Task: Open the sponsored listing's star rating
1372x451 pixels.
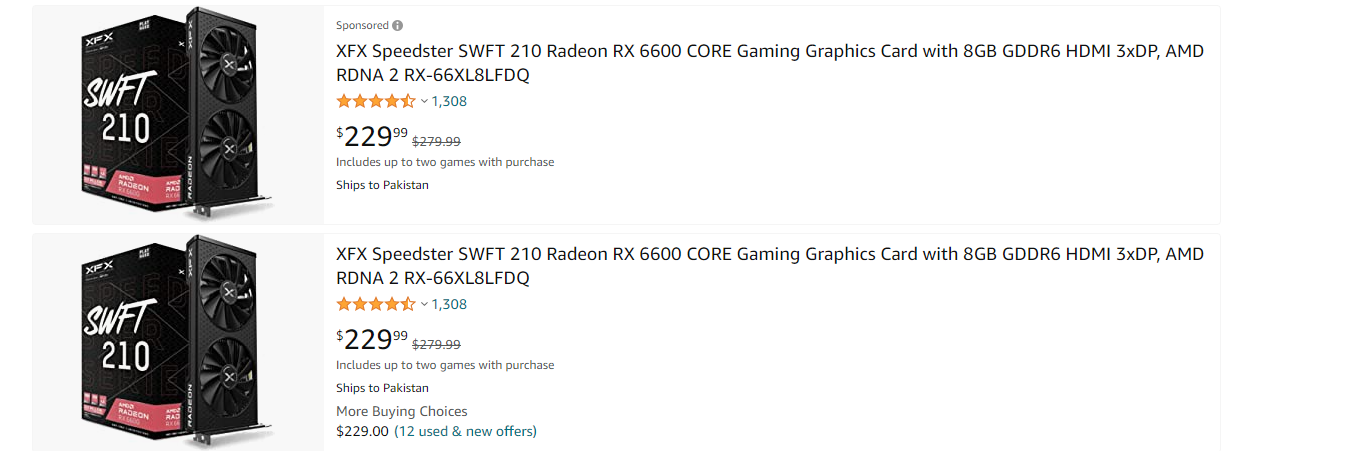Action: pyautogui.click(x=375, y=101)
